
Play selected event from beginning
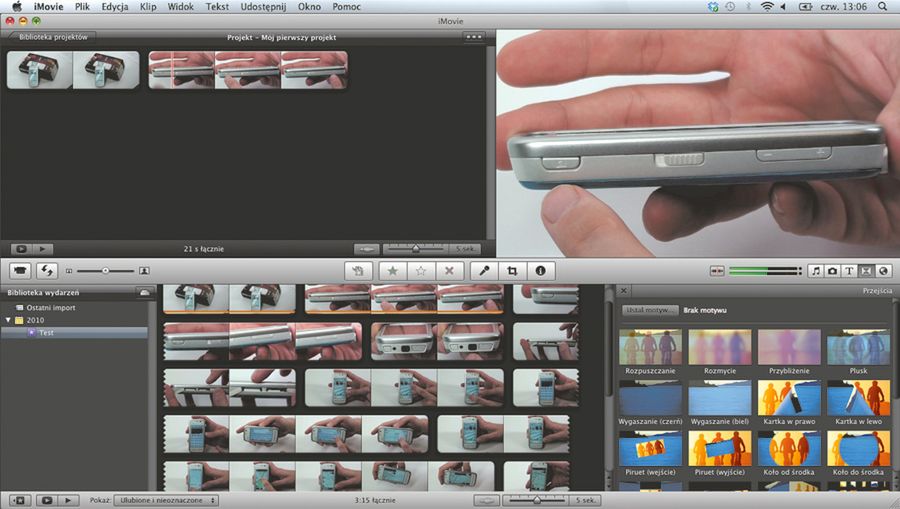tap(68, 500)
